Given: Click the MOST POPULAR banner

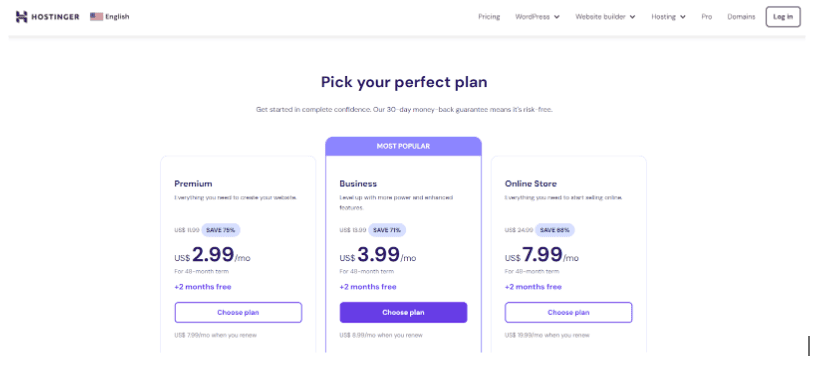Looking at the screenshot, I should 403,146.
